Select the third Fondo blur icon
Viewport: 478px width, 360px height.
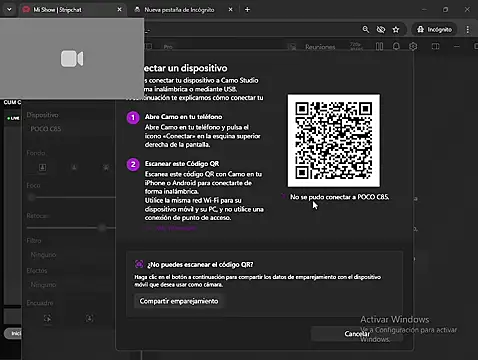tap(106, 167)
